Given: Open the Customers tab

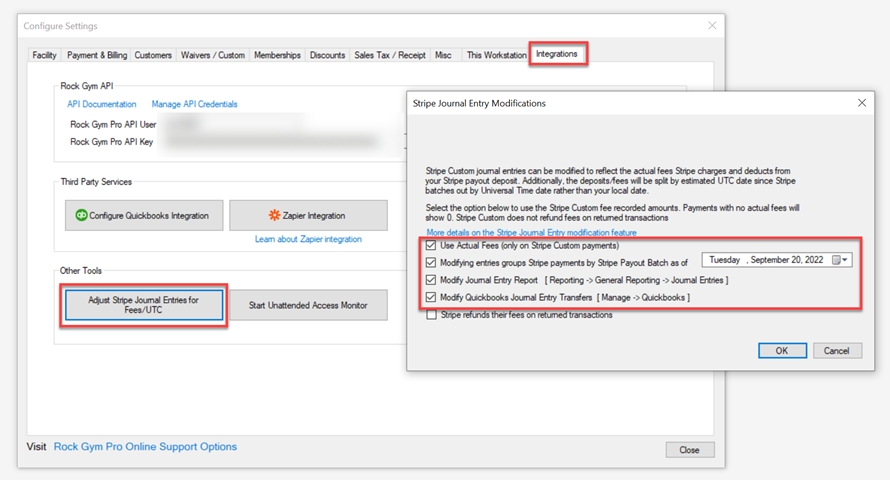Looking at the screenshot, I should (153, 55).
